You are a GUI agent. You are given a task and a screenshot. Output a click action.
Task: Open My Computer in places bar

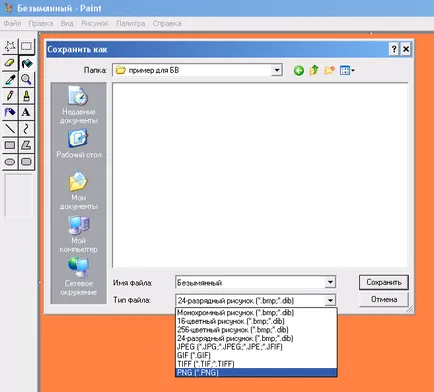point(79,234)
